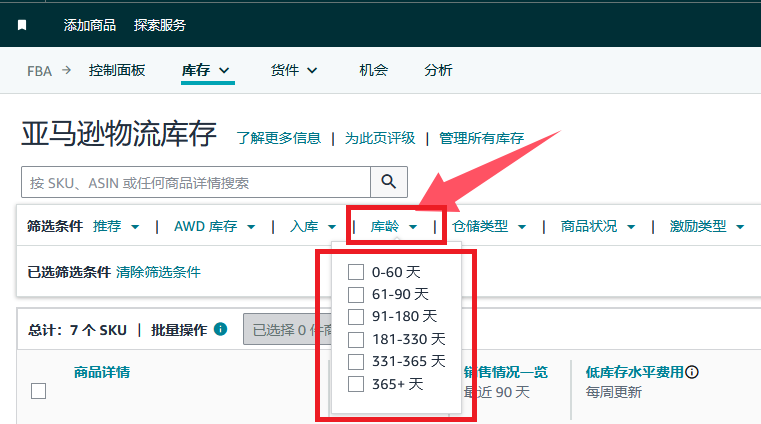
Task: Go to 控制面板 tab
Action: click(x=117, y=71)
